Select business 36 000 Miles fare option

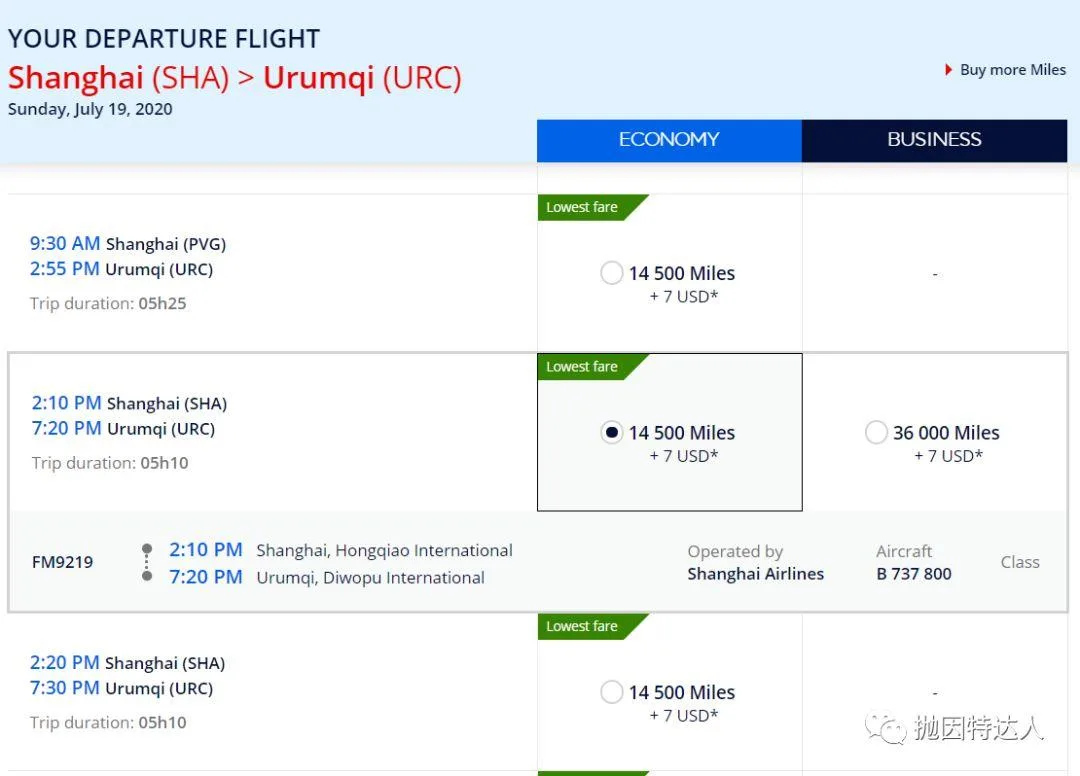(876, 432)
